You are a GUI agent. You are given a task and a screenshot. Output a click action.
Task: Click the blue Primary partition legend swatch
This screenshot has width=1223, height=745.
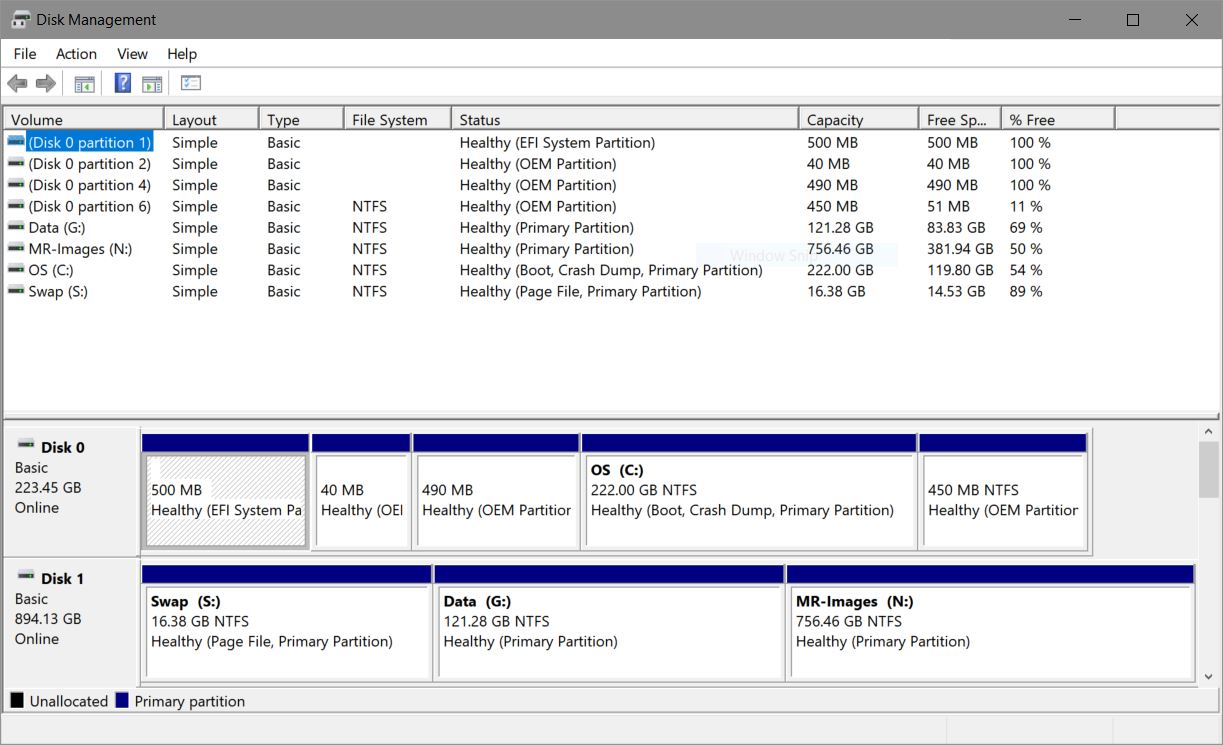coord(122,701)
